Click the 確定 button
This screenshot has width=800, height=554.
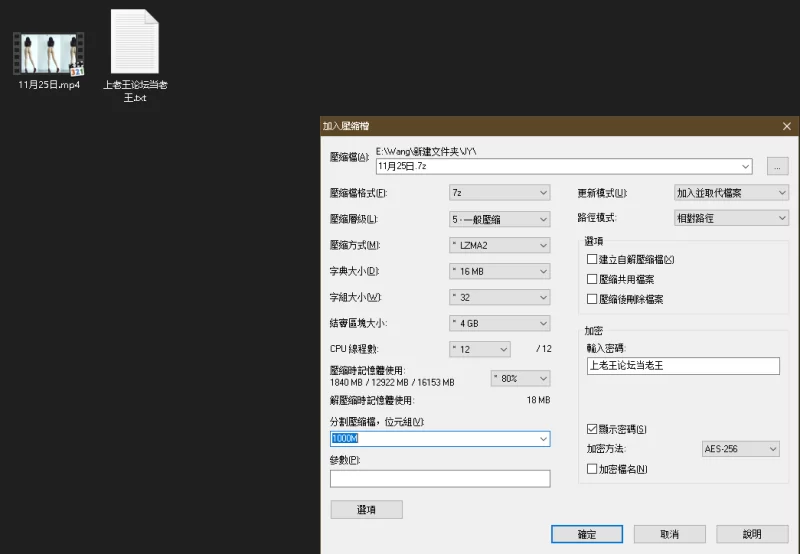(x=587, y=534)
